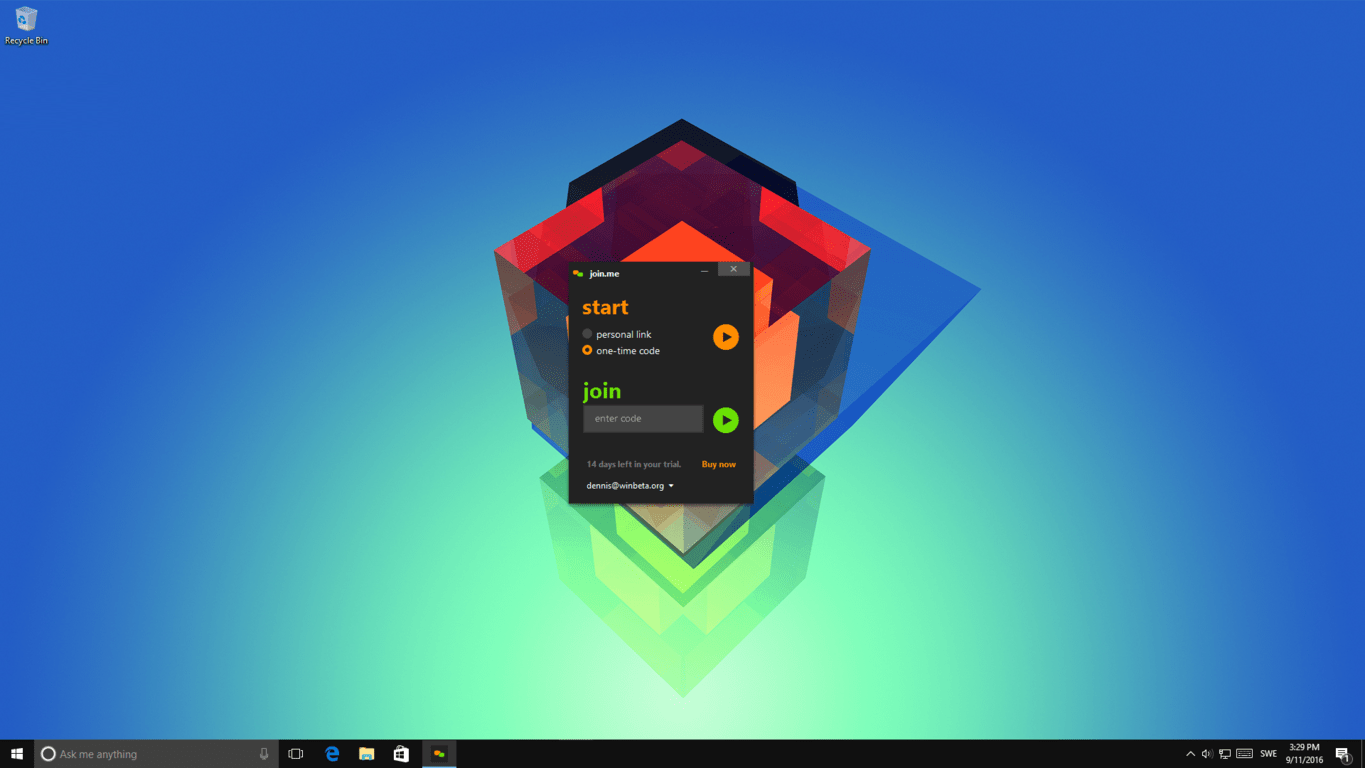
Task: Focus the enter code field
Action: 643,419
